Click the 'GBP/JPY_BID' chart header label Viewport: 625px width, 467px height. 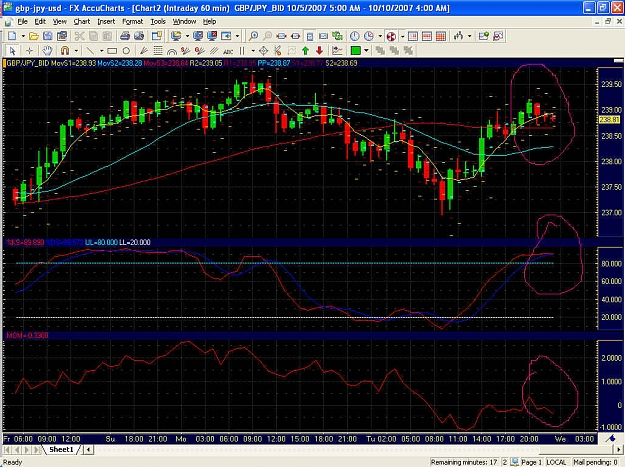28,63
